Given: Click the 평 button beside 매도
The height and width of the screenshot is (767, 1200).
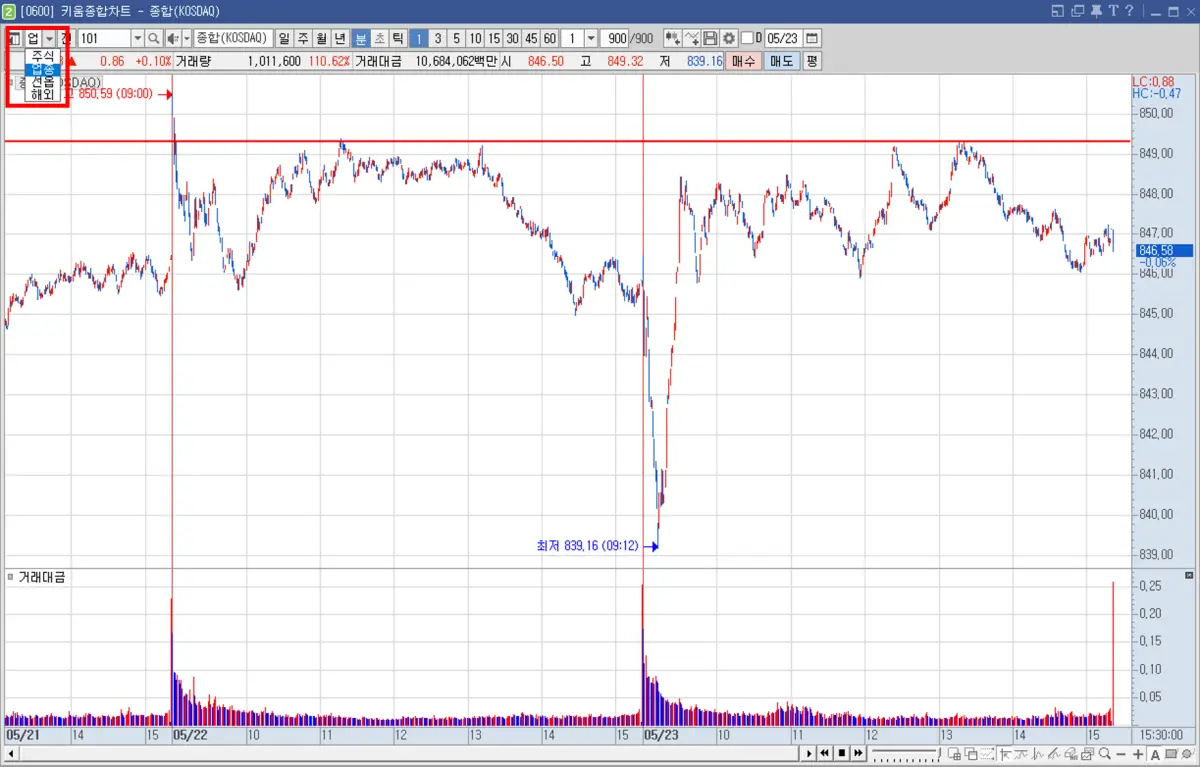Looking at the screenshot, I should point(812,61).
